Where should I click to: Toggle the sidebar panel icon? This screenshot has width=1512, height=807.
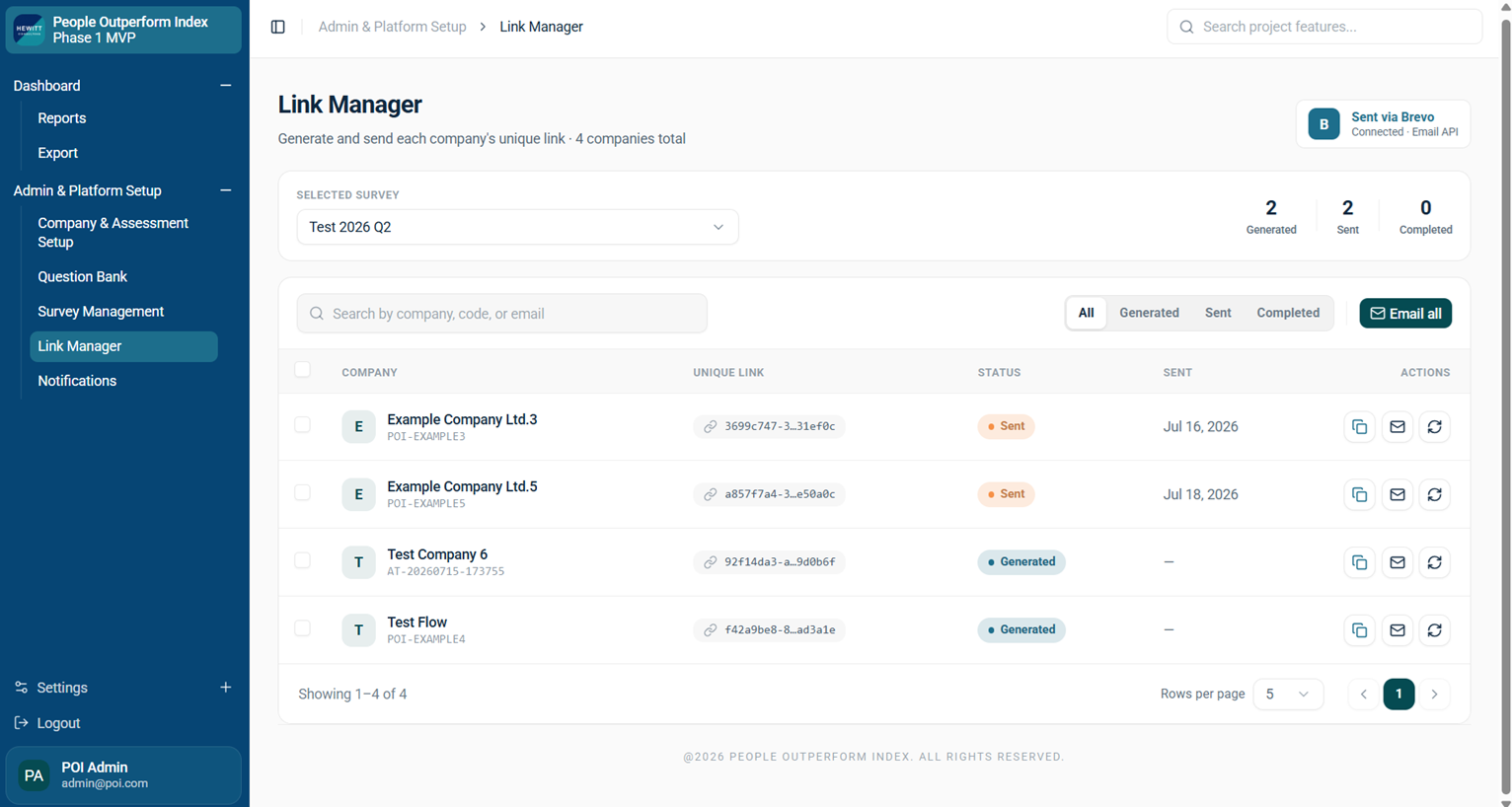point(278,27)
